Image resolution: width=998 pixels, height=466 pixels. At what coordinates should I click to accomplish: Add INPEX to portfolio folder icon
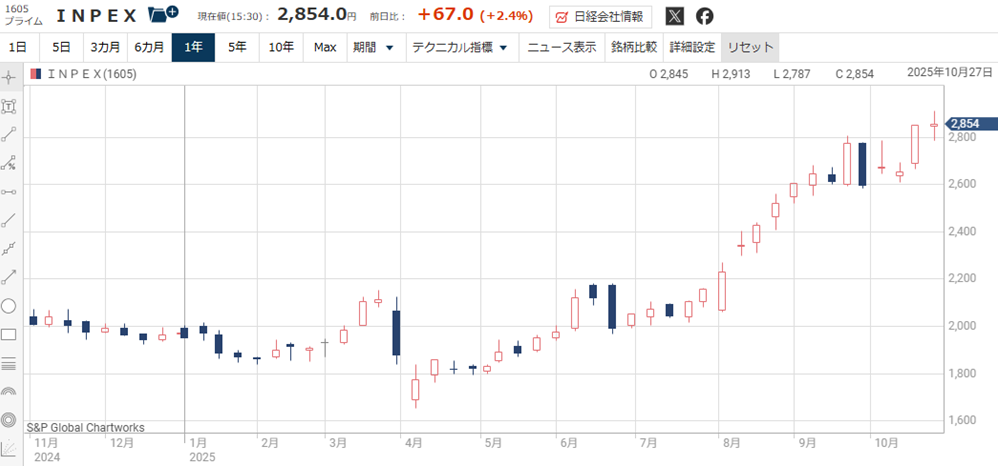click(x=162, y=15)
